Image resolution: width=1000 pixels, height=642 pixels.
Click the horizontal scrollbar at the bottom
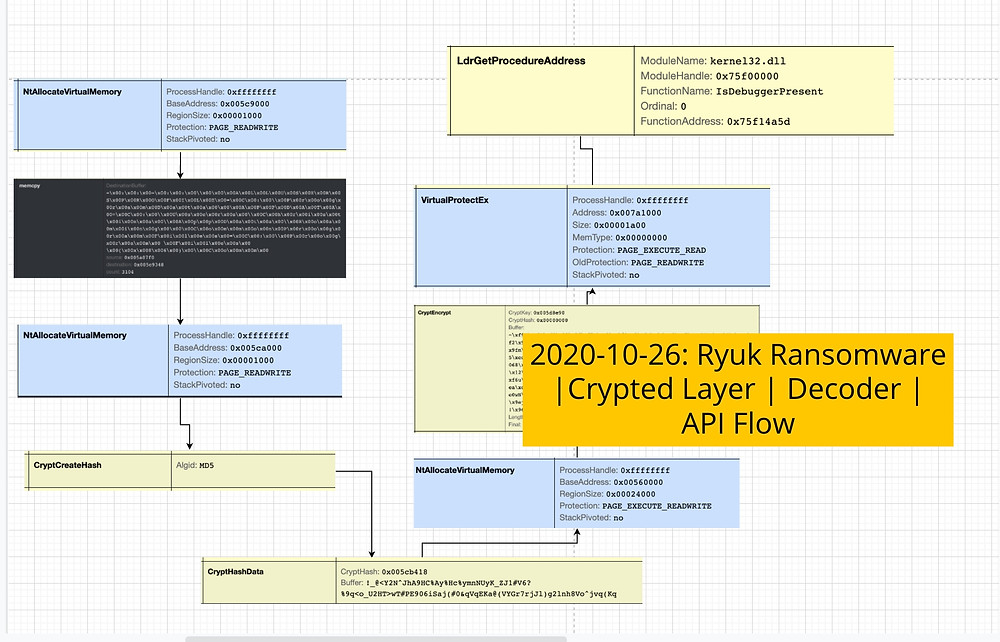(x=376, y=639)
